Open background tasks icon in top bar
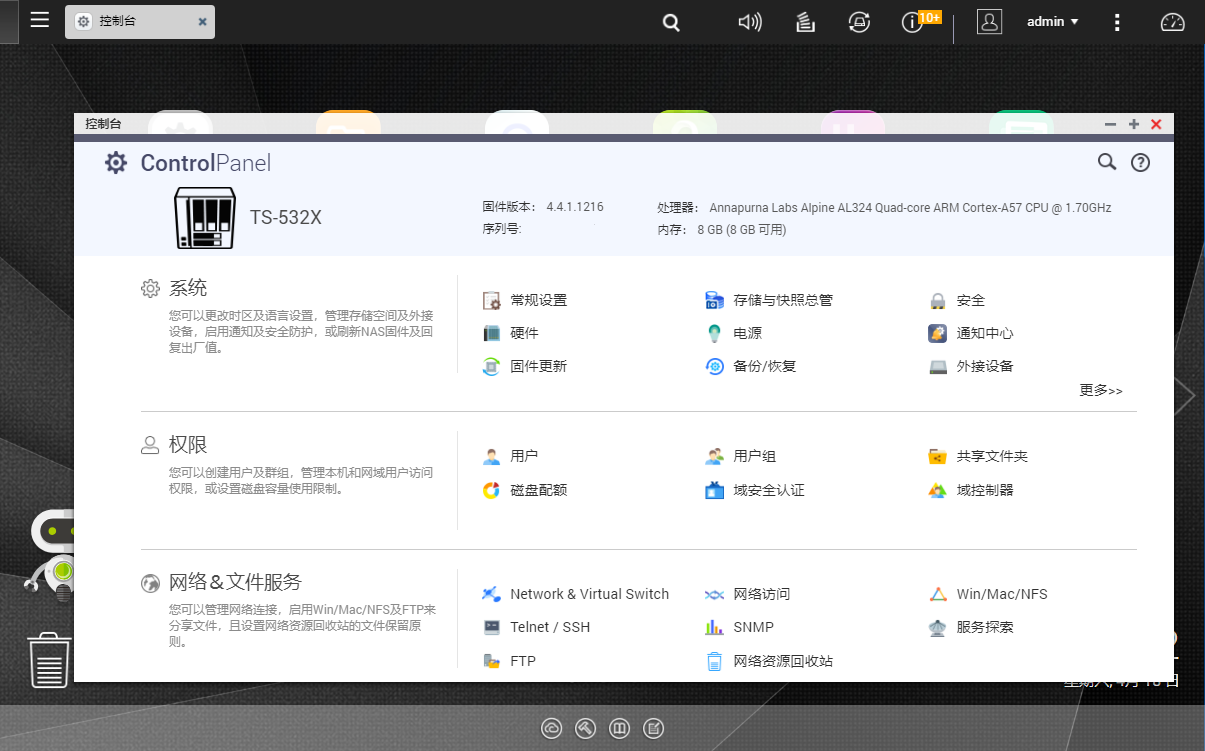Image resolution: width=1205 pixels, height=751 pixels. (805, 22)
